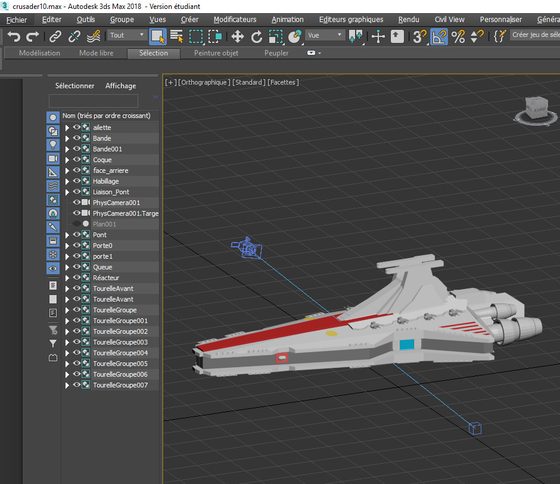
Task: Activate the Select Object tool
Action: (158, 36)
